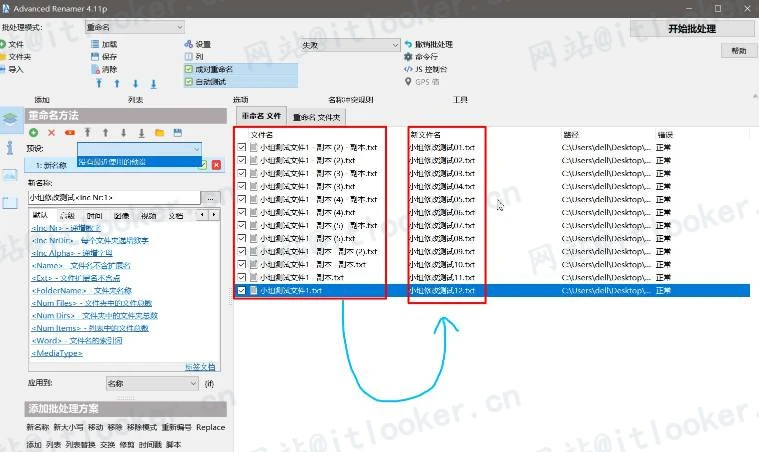Uncheck the file mapped to 02.txt
Viewport: 759px width, 452px height.
242,160
